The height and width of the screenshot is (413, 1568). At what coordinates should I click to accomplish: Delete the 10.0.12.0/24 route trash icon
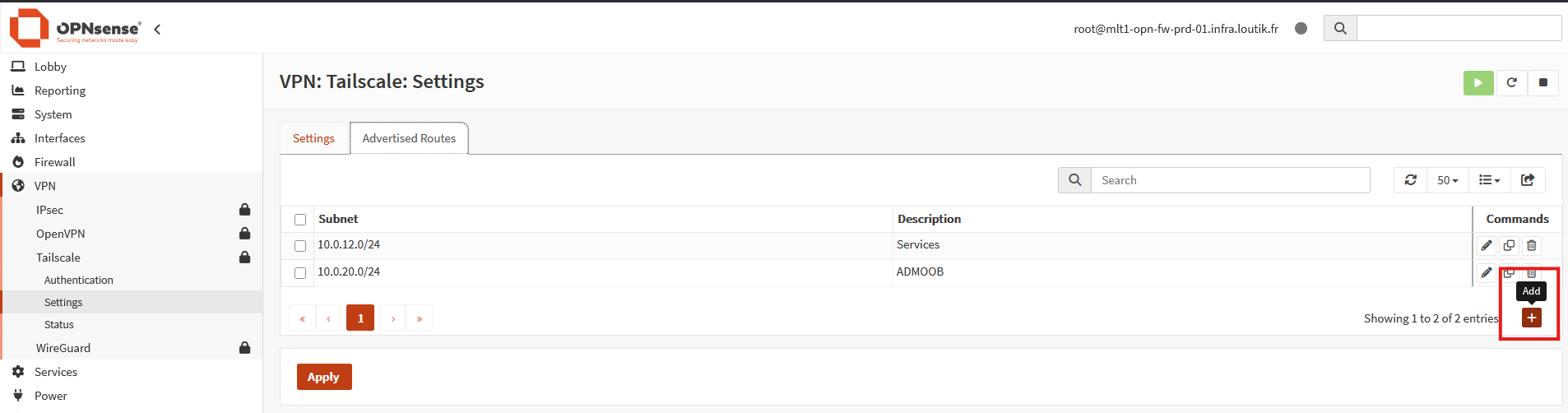coord(1532,245)
